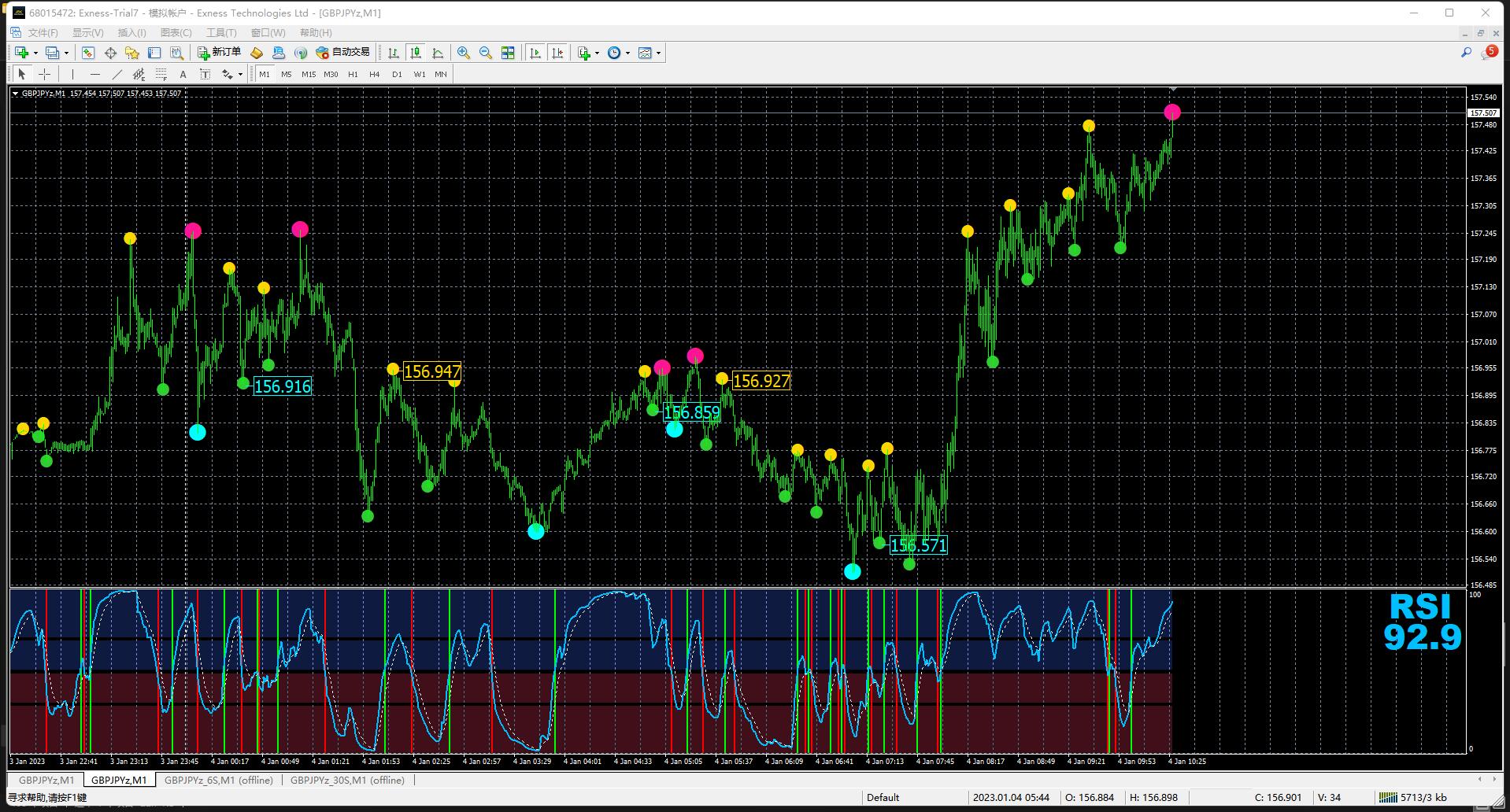Select the line chart mode icon
1510x812 pixels.
point(438,53)
